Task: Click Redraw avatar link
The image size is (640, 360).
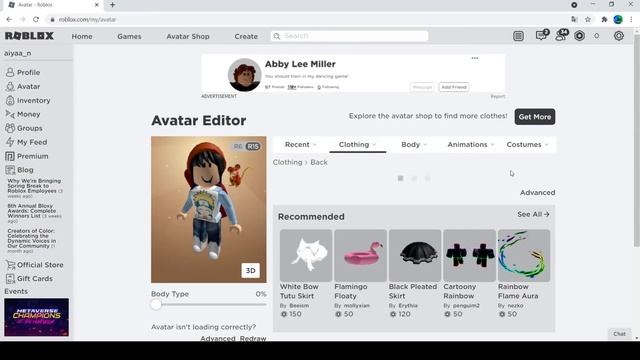Action: tap(253, 338)
